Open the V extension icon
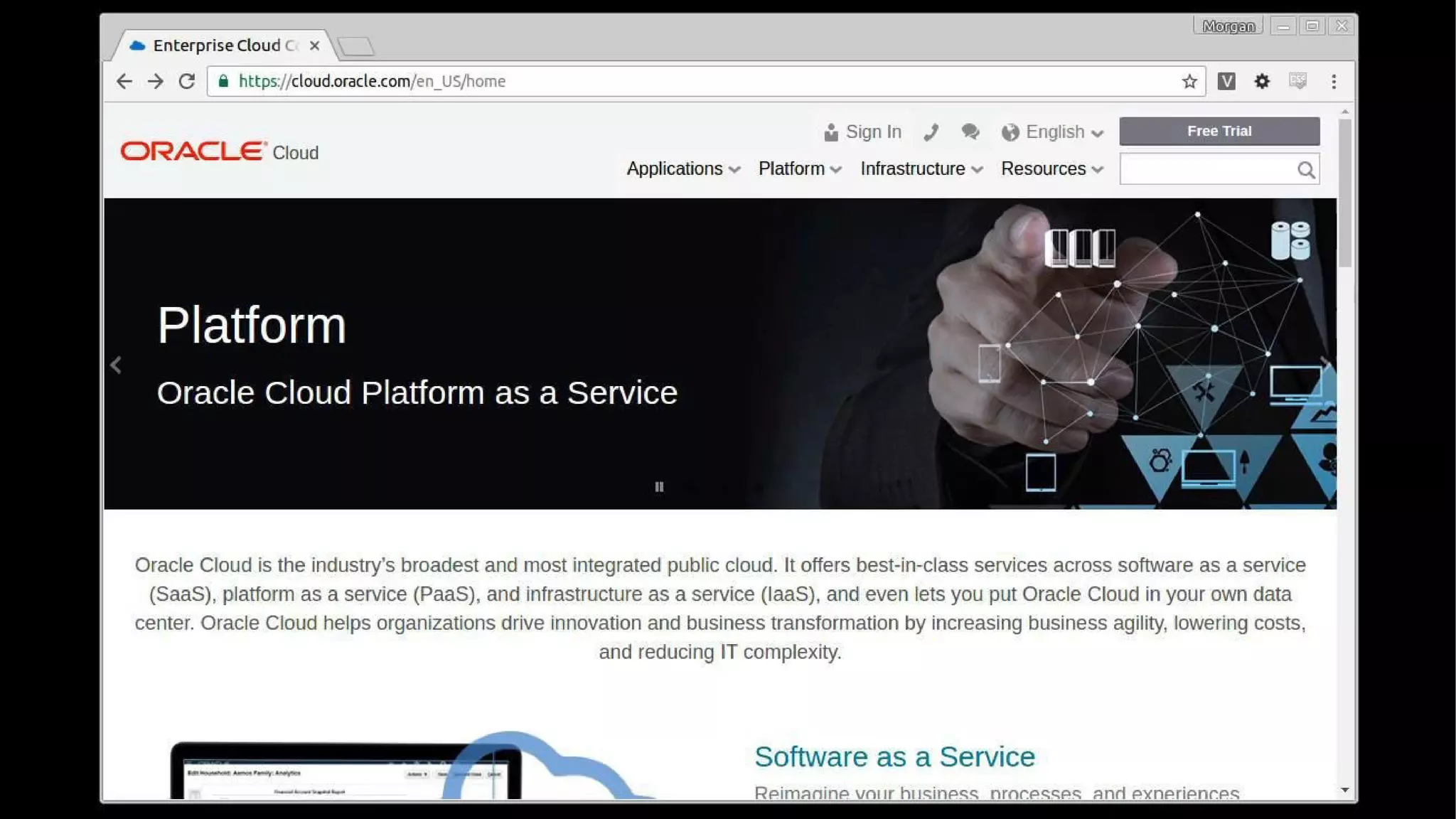 [1226, 81]
